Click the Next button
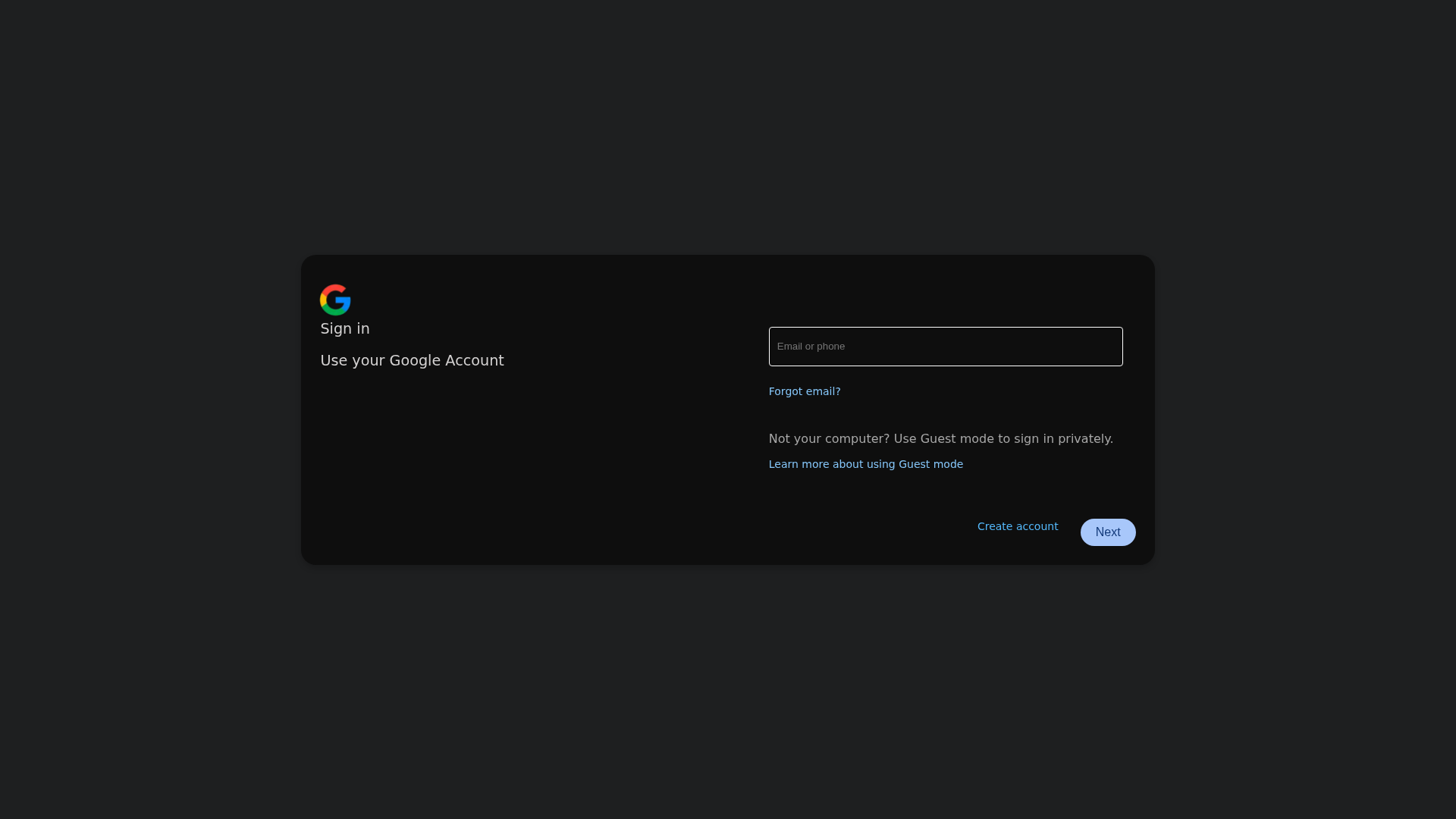The width and height of the screenshot is (1456, 819). 1108,532
